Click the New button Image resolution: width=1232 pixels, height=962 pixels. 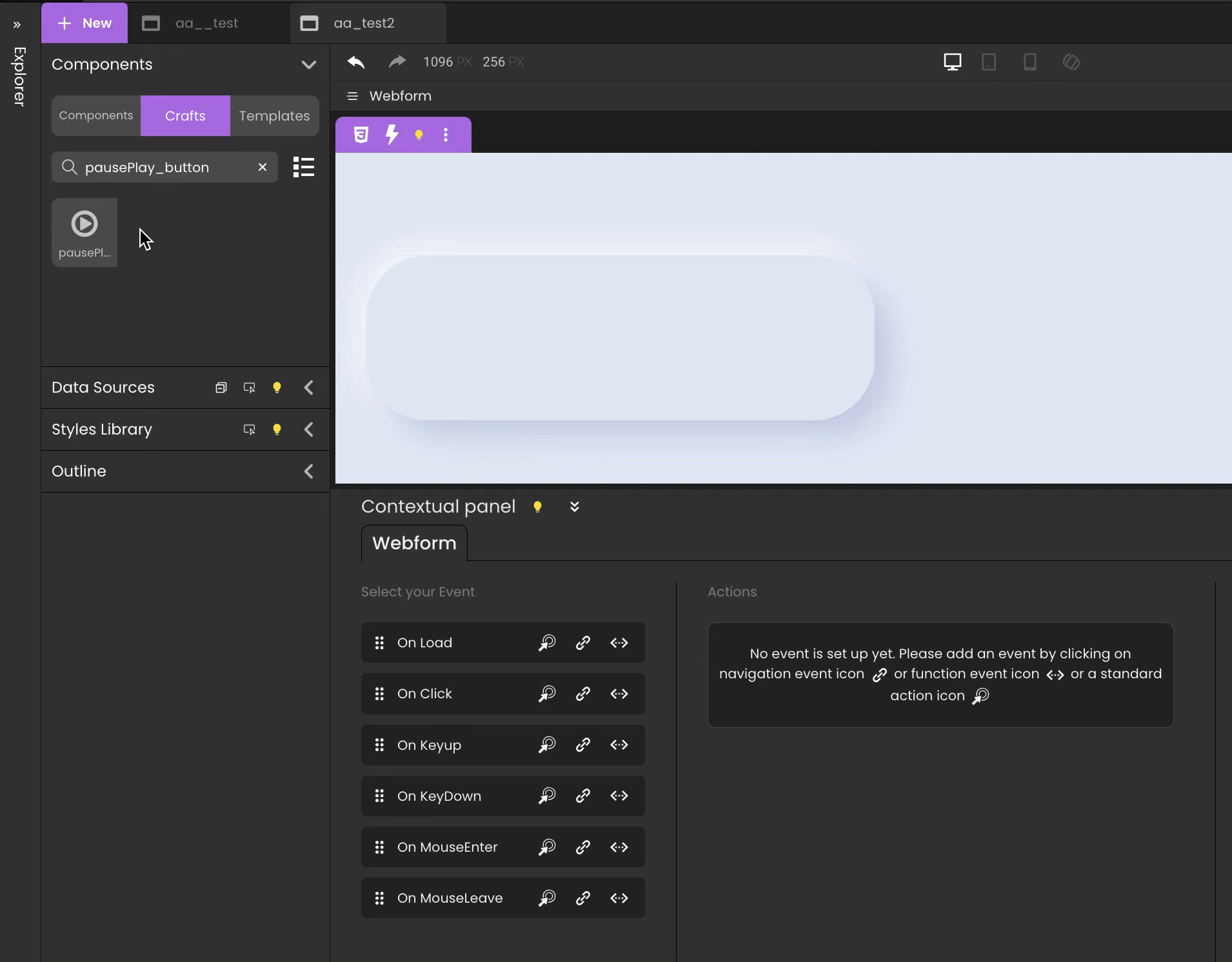(x=84, y=23)
